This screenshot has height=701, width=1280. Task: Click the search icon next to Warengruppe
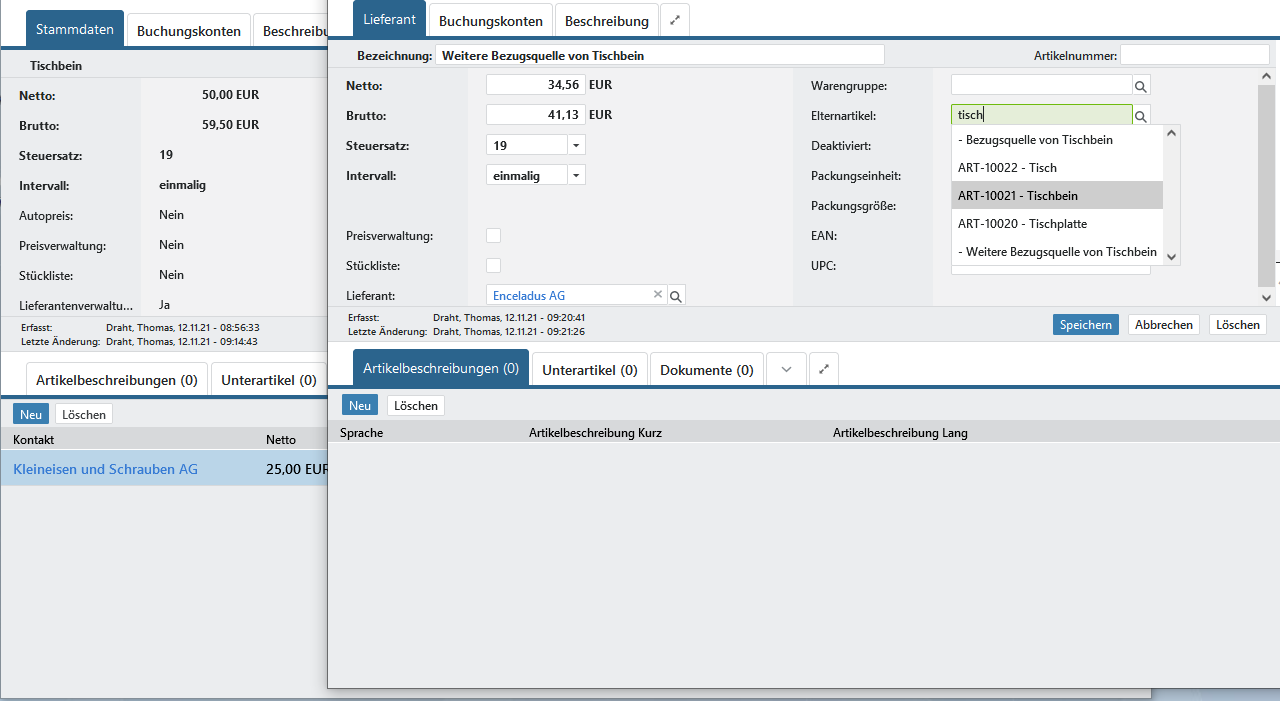1141,86
